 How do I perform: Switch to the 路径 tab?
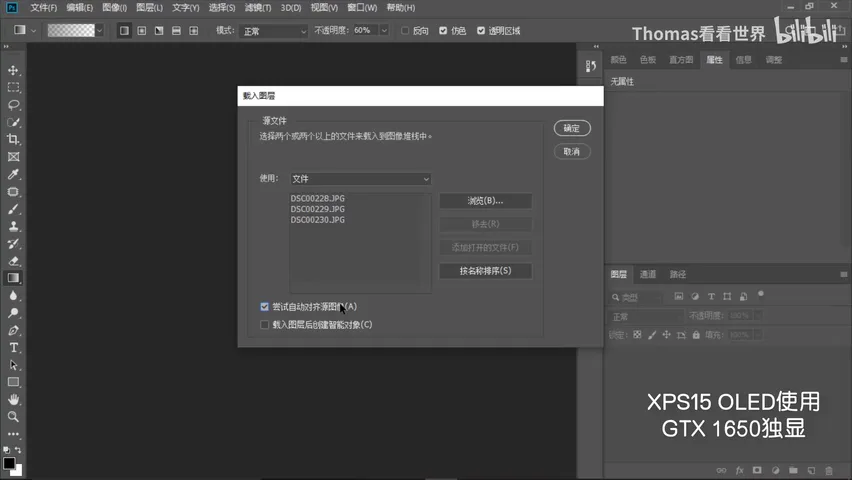[678, 275]
